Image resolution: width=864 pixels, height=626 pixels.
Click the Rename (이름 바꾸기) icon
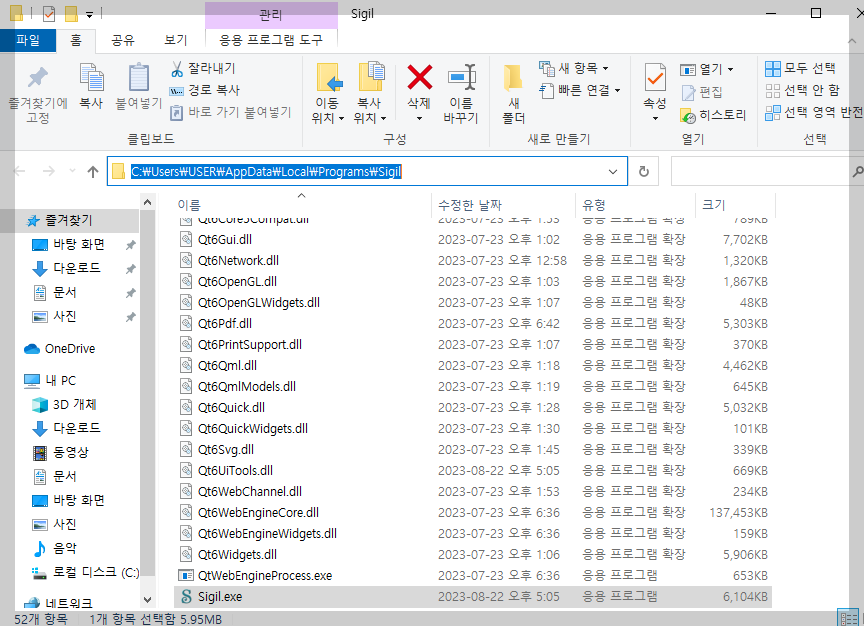pyautogui.click(x=461, y=77)
